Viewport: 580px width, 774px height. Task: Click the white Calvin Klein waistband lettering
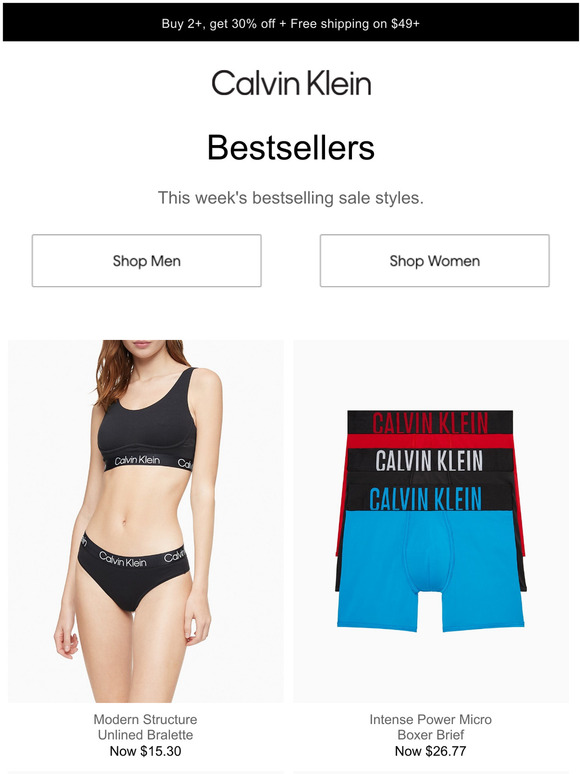(x=428, y=461)
